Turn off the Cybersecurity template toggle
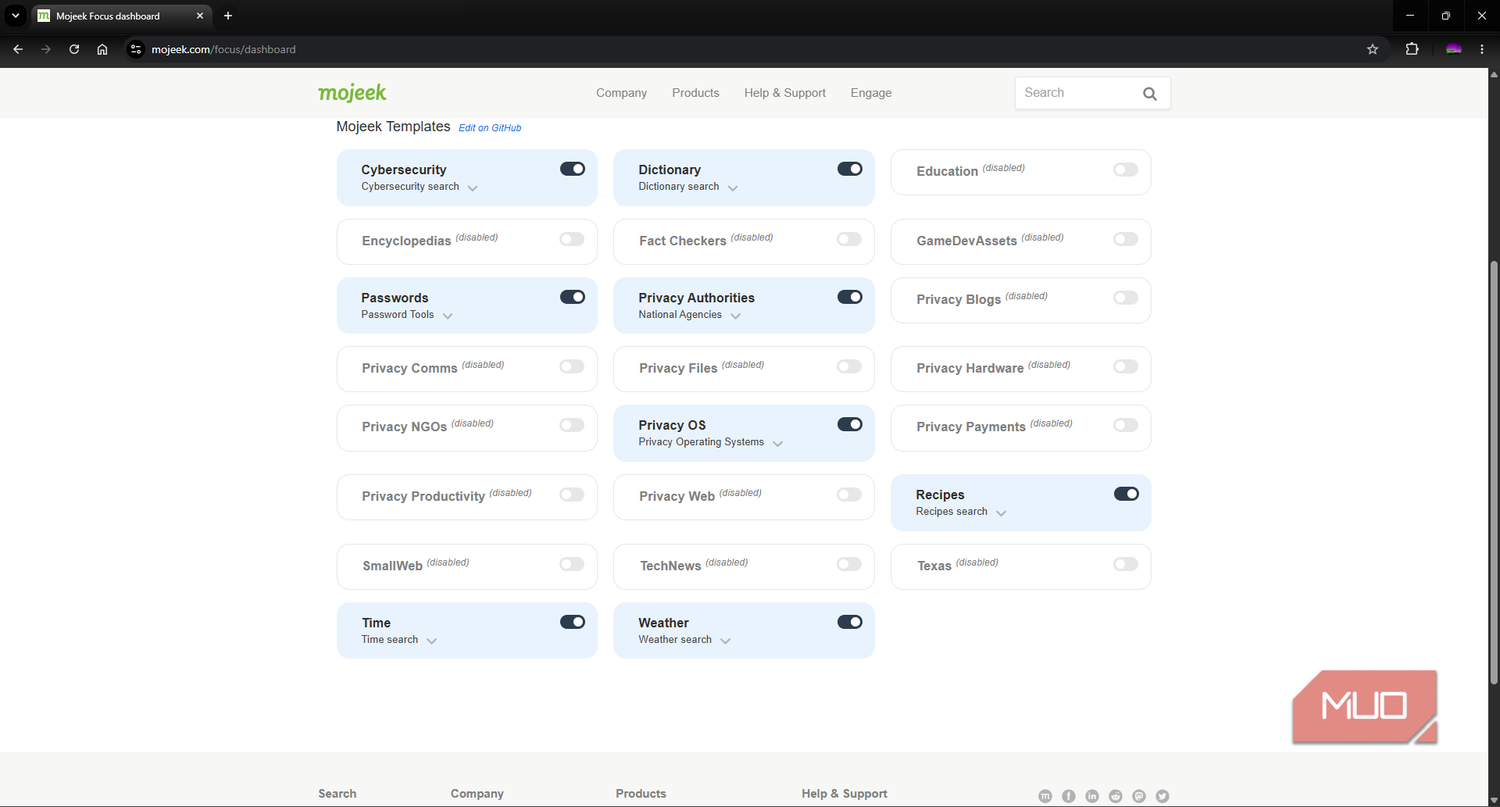 [x=573, y=169]
